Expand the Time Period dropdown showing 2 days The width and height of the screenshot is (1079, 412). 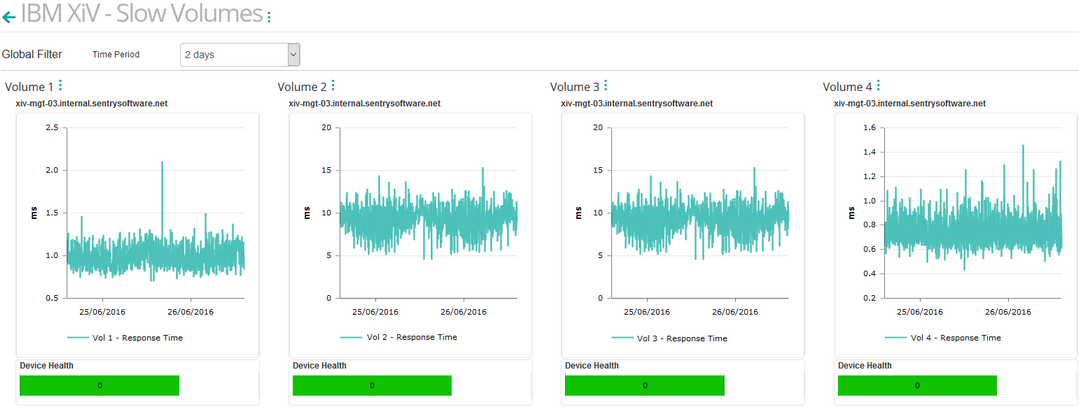pos(239,55)
